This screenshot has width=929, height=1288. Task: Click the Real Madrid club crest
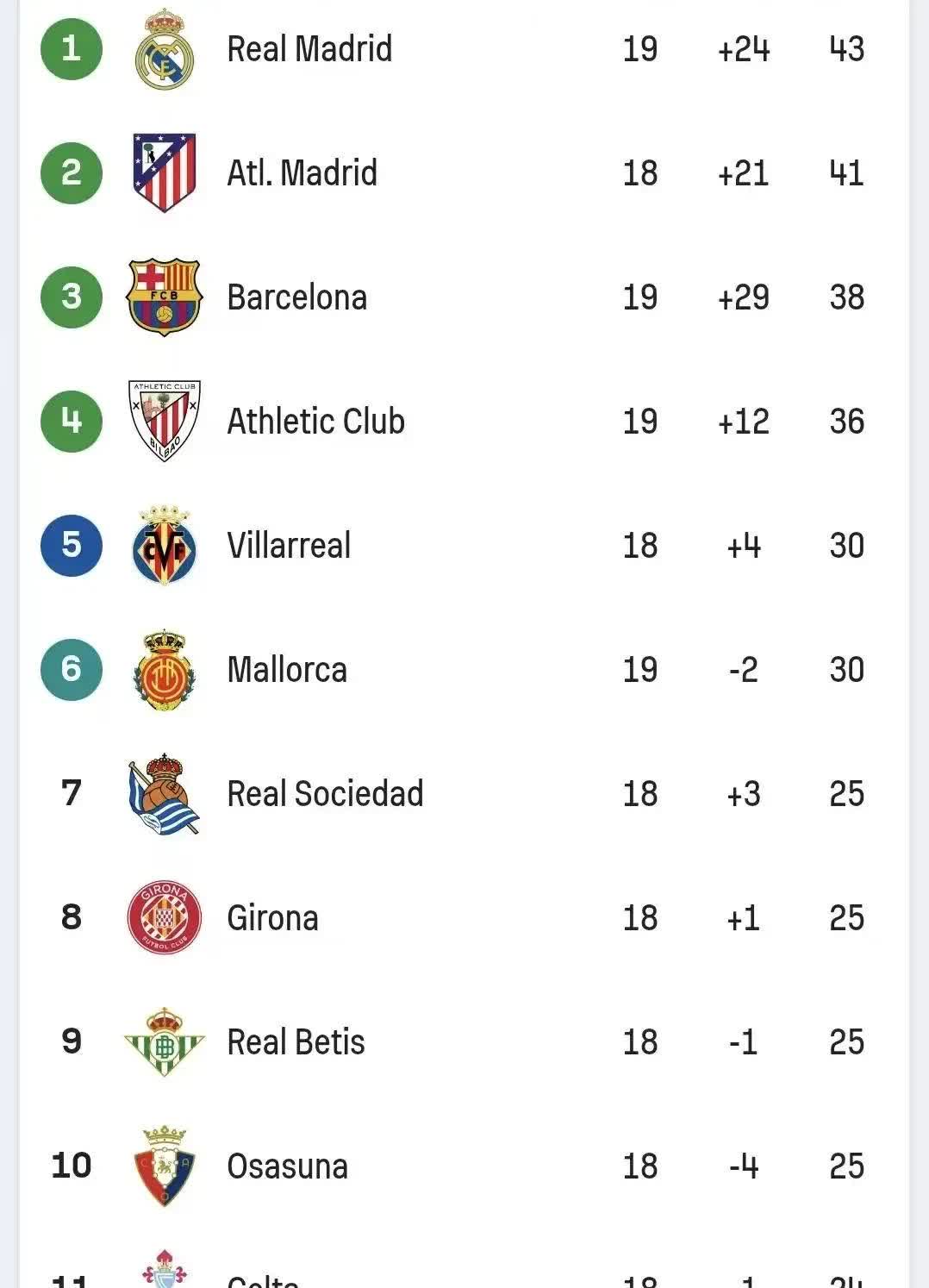click(x=164, y=49)
